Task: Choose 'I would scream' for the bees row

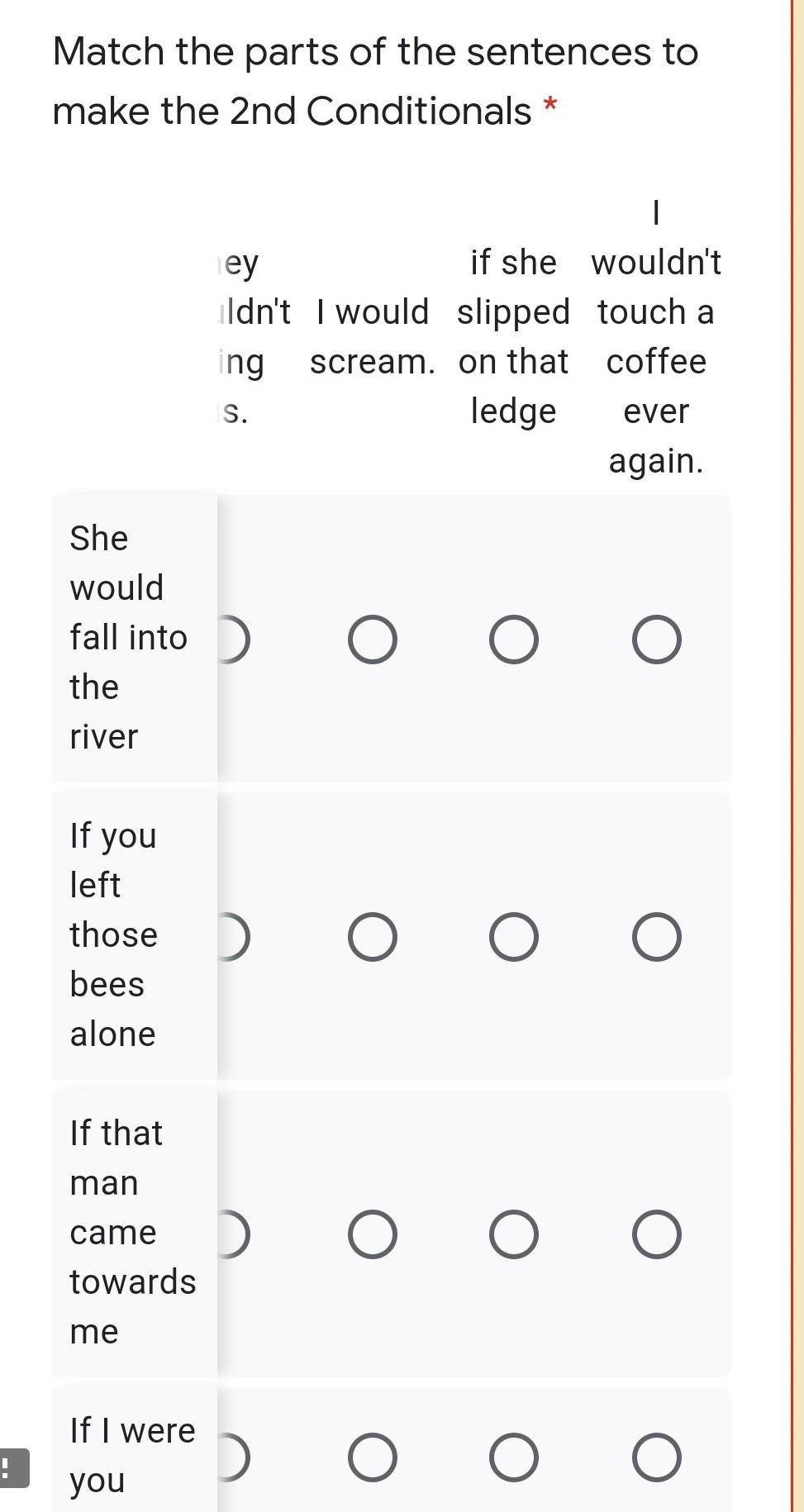Action: tap(372, 937)
